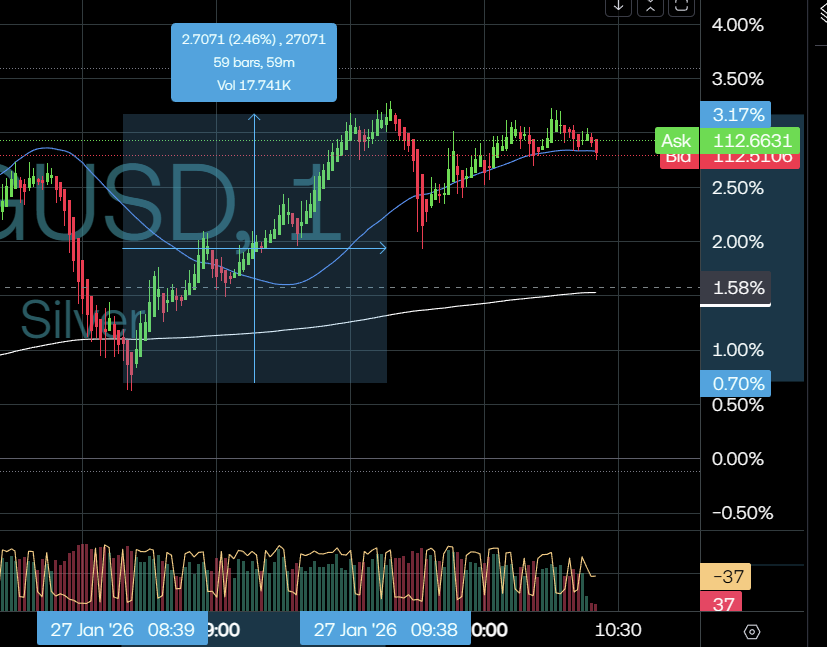This screenshot has height=647, width=827.
Task: Click the down arrow icon above the chart
Action: [619, 6]
